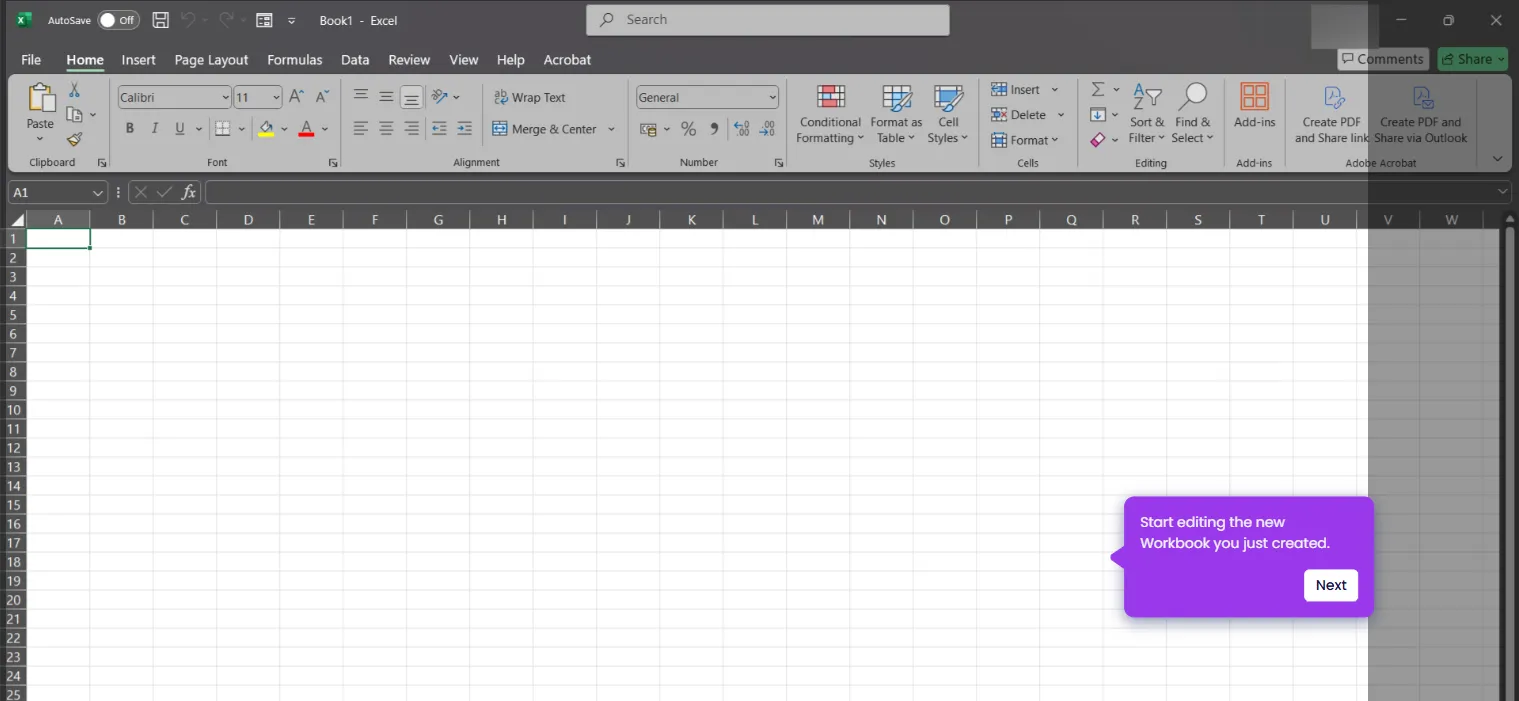Image resolution: width=1519 pixels, height=701 pixels.
Task: Click Bottom Align icon
Action: point(411,97)
